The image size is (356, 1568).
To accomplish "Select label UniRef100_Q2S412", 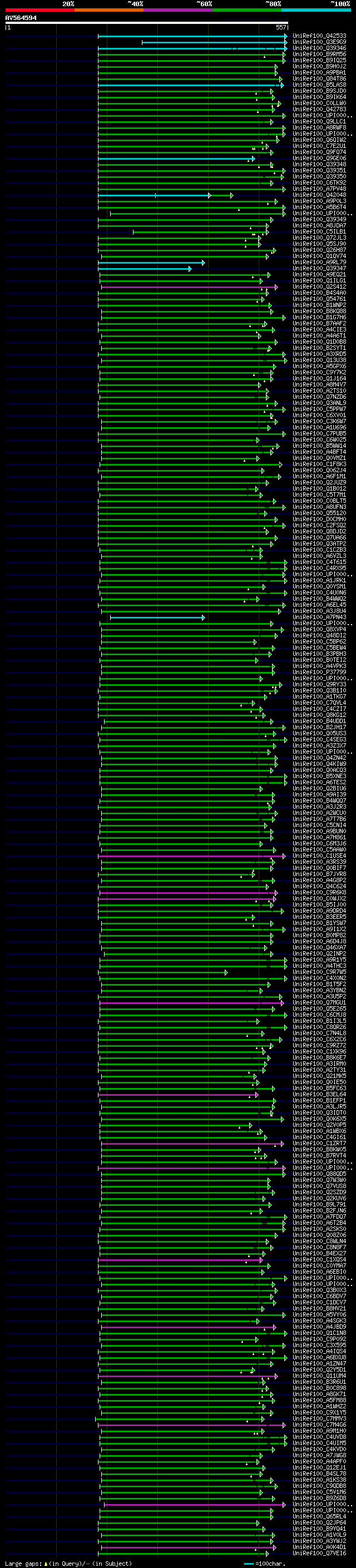I will coord(319,286).
